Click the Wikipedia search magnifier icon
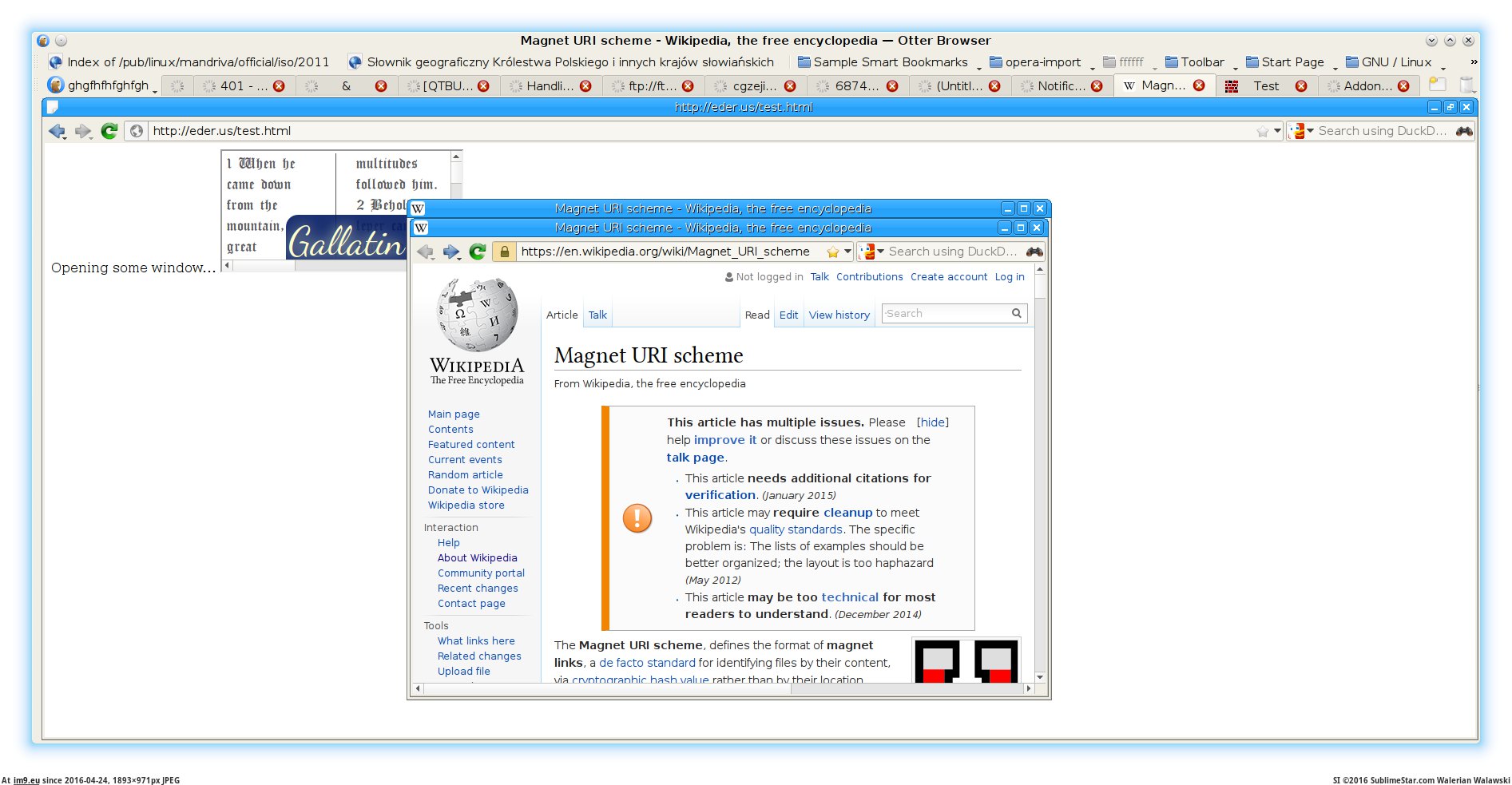This screenshot has width=1512, height=785. (x=1016, y=314)
